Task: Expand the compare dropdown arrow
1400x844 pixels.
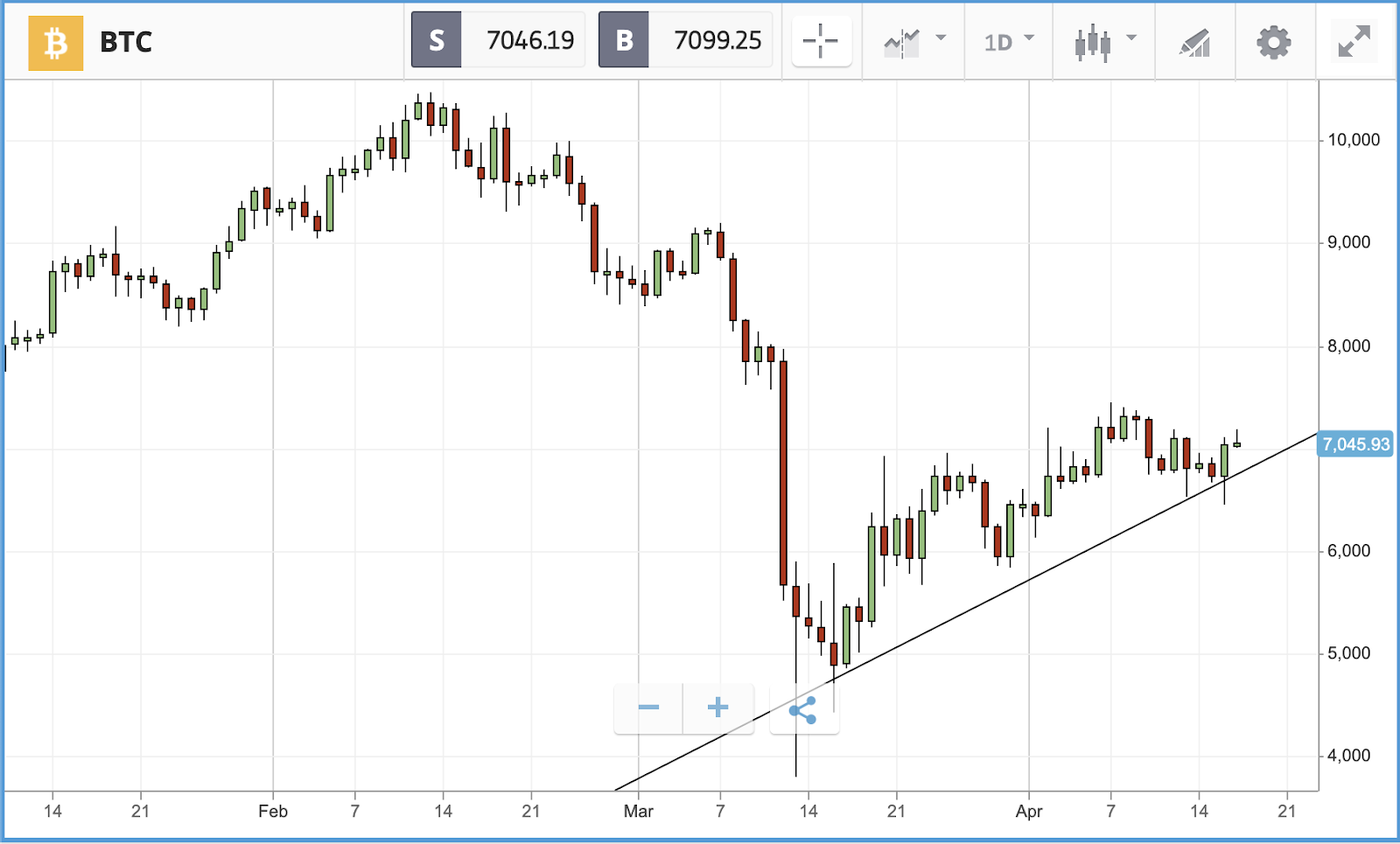Action: click(941, 38)
